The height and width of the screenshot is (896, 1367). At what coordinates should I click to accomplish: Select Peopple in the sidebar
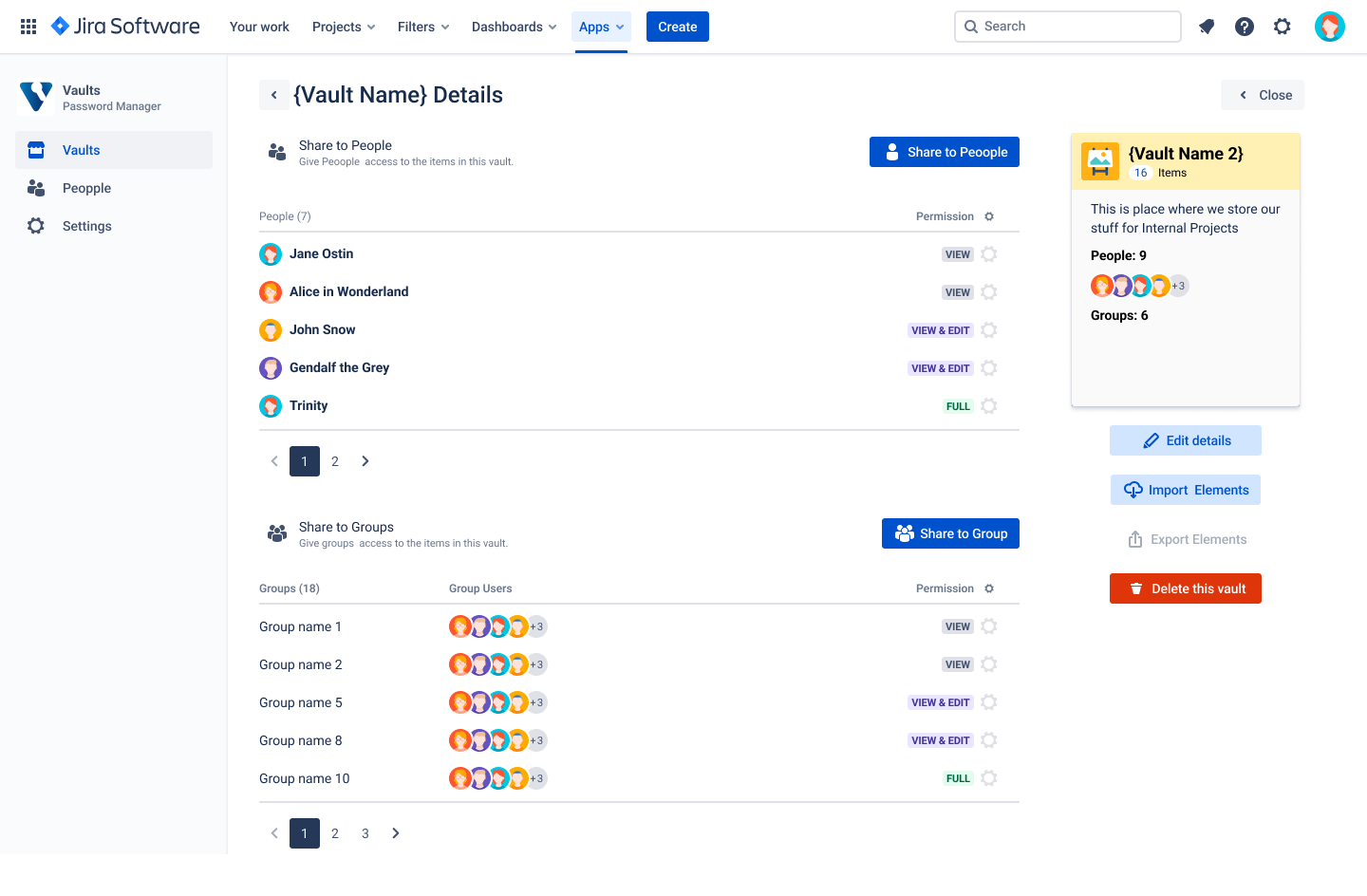point(86,188)
